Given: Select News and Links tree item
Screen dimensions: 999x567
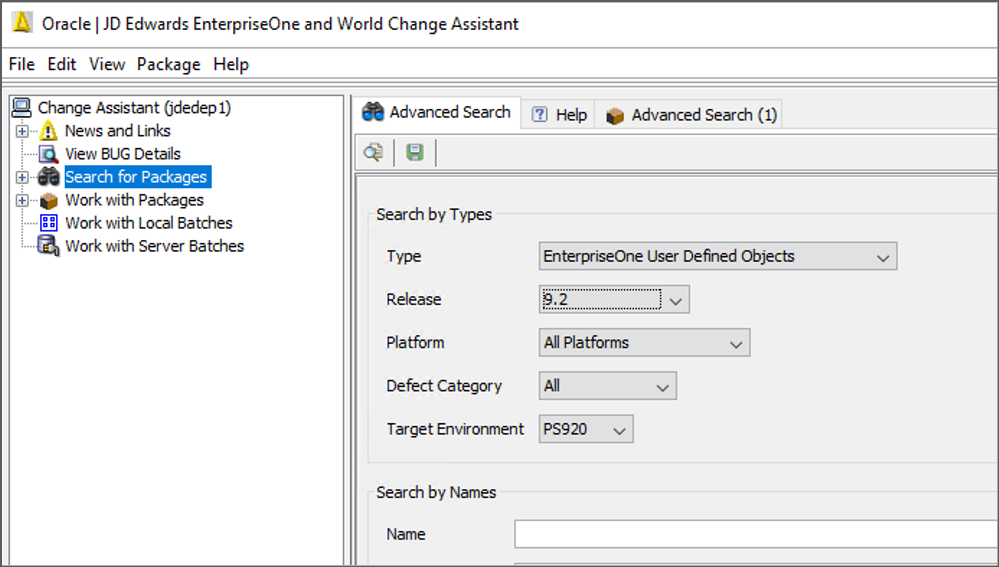Looking at the screenshot, I should [x=118, y=131].
